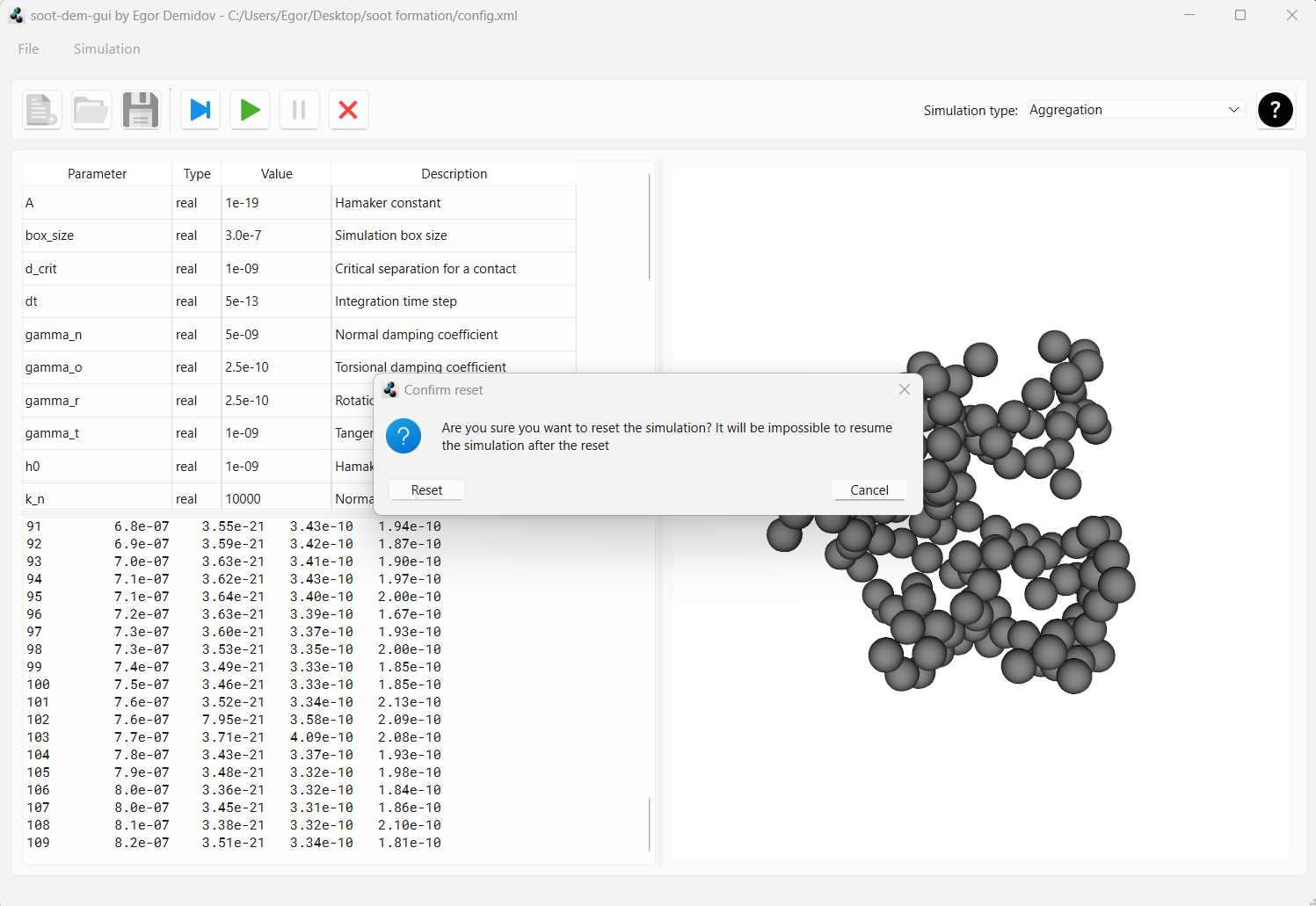Minimize the soot-dem-gui window
Screen dimensions: 1316x906
(1189, 15)
